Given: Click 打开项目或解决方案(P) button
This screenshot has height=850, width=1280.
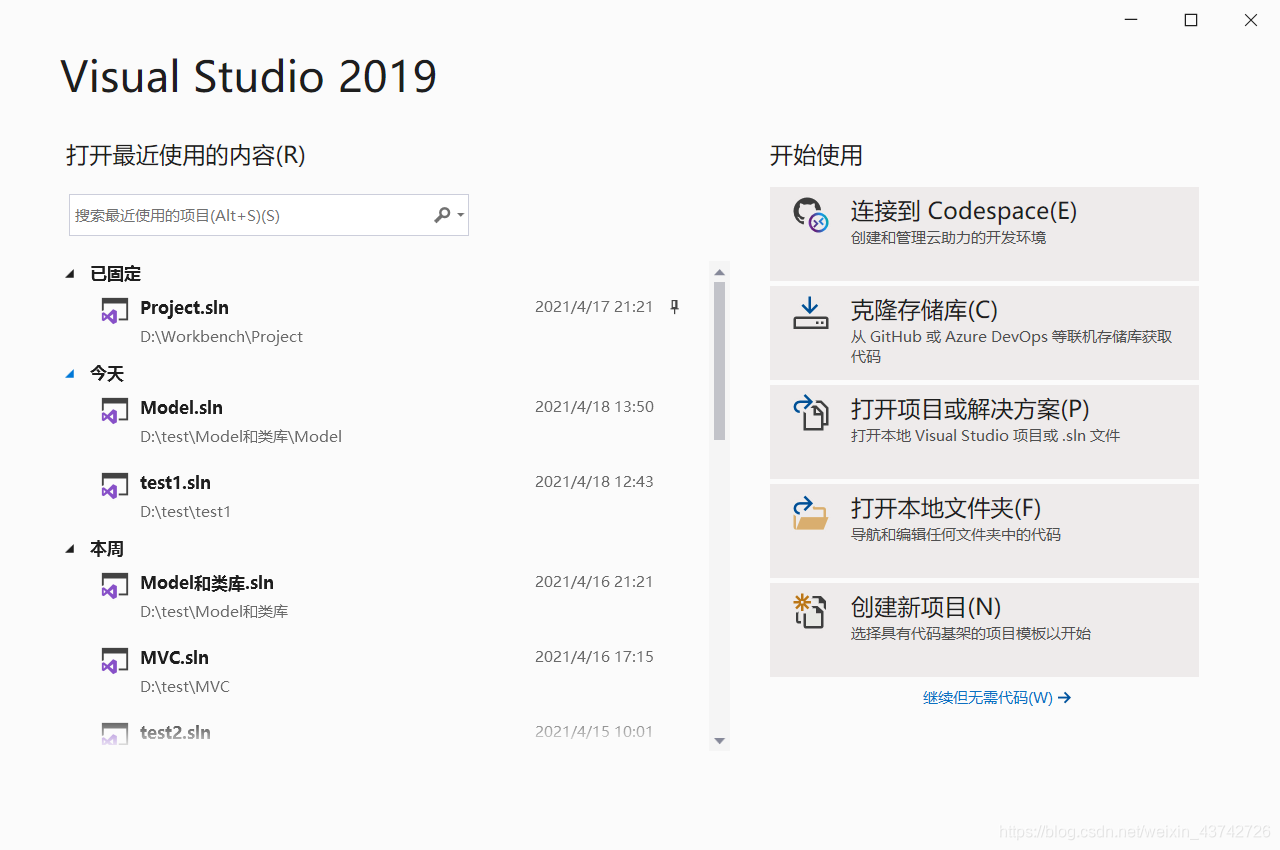Looking at the screenshot, I should coord(984,432).
